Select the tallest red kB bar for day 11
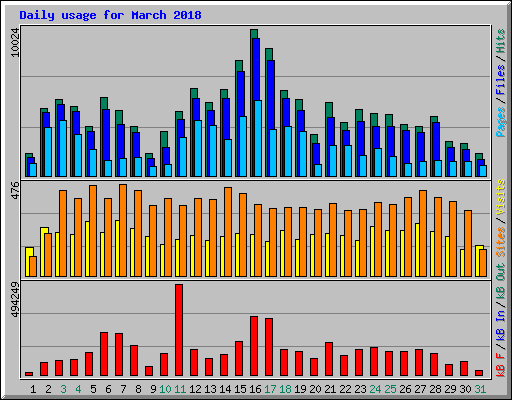The width and height of the screenshot is (512, 400). (179, 330)
